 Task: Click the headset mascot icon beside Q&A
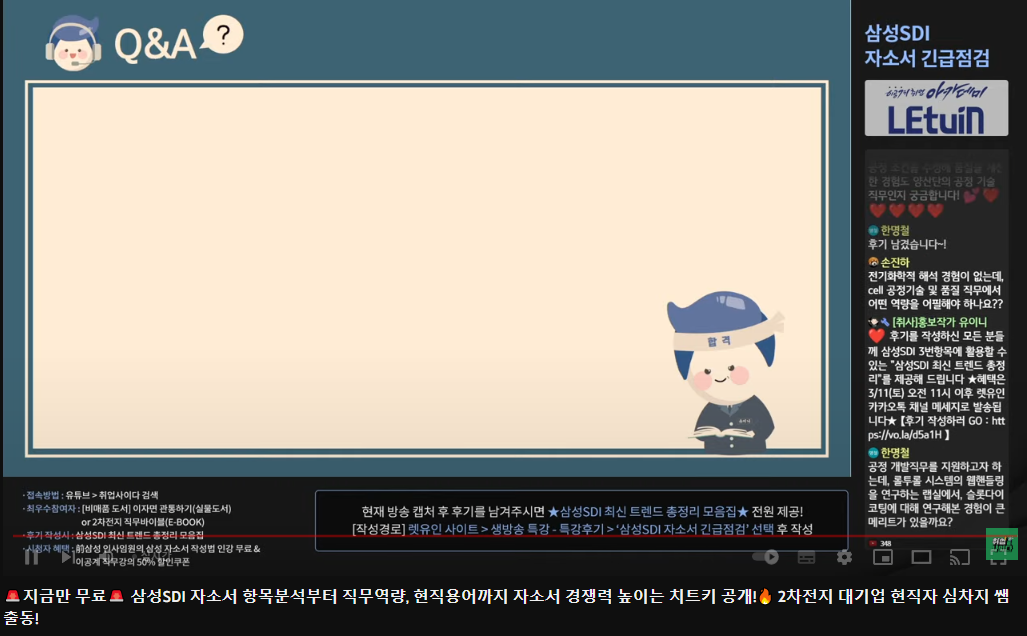click(73, 43)
